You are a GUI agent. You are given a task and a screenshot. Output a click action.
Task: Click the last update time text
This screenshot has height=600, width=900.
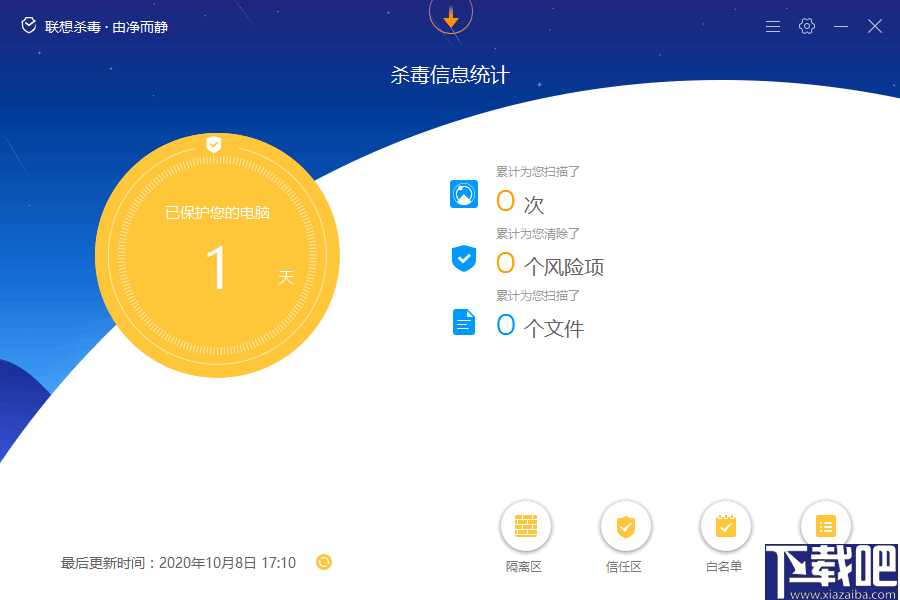point(180,563)
